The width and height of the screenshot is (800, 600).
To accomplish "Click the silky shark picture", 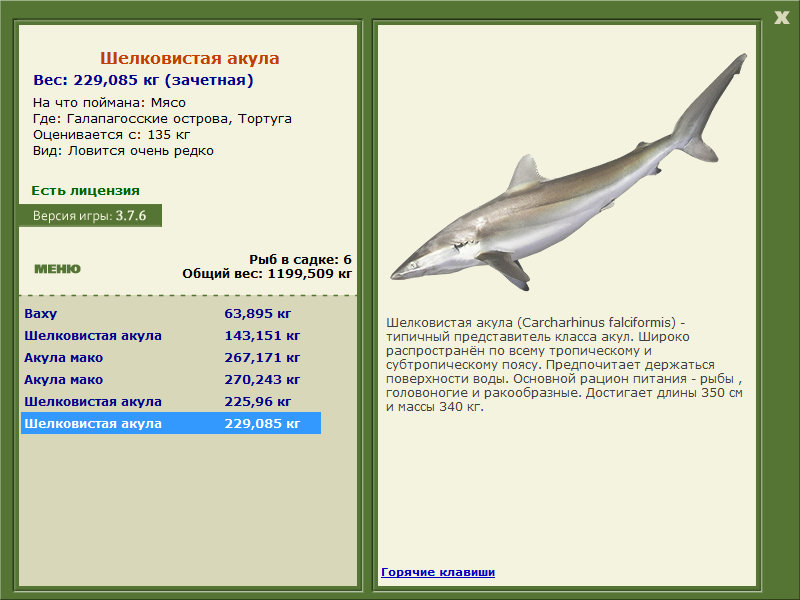I will [568, 173].
